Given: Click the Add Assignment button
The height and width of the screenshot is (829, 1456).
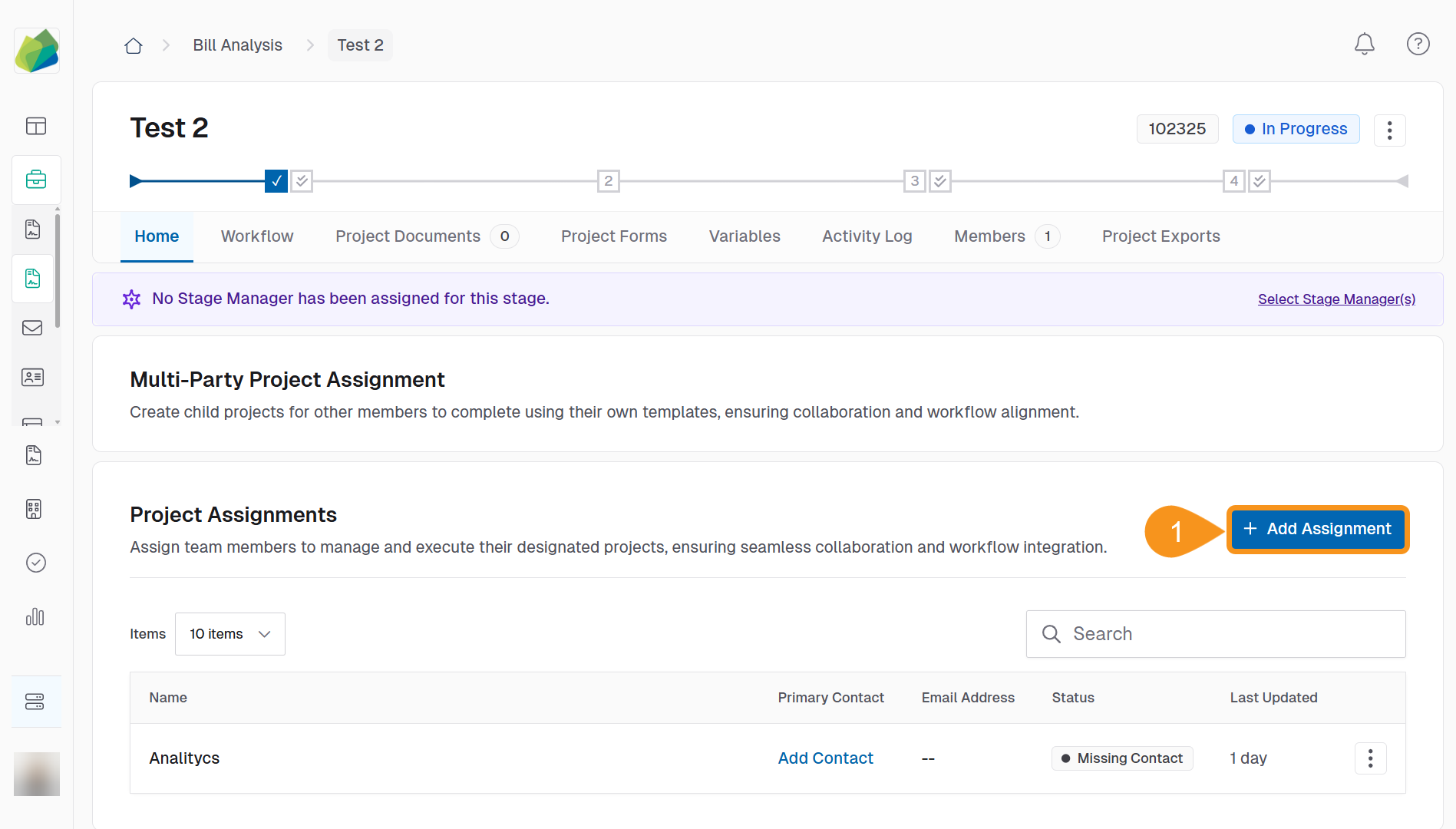Looking at the screenshot, I should tap(1317, 529).
